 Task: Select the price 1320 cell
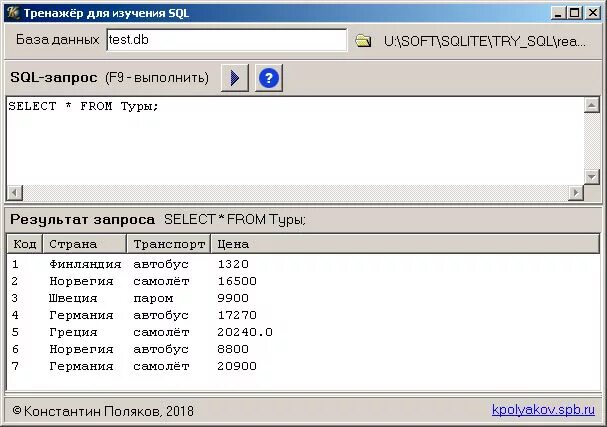pos(233,264)
